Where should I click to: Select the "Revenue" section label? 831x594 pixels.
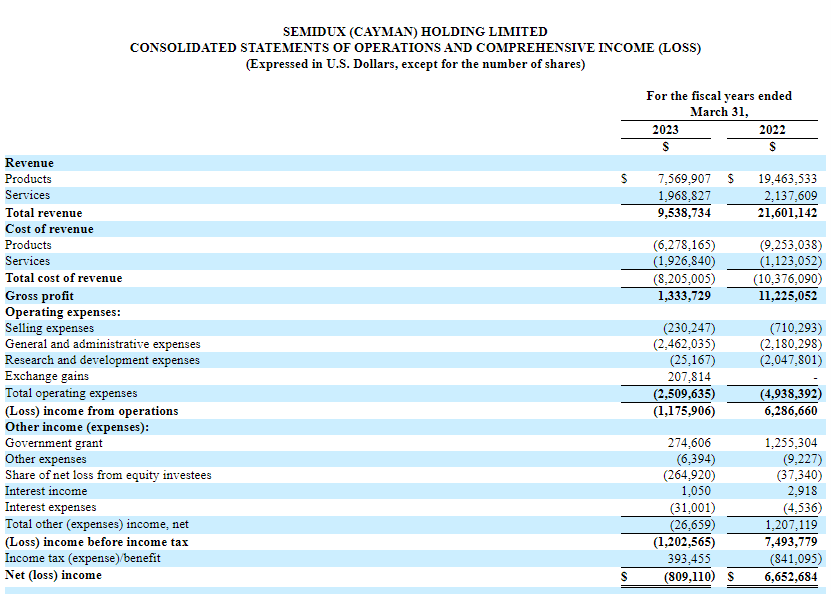click(x=29, y=163)
